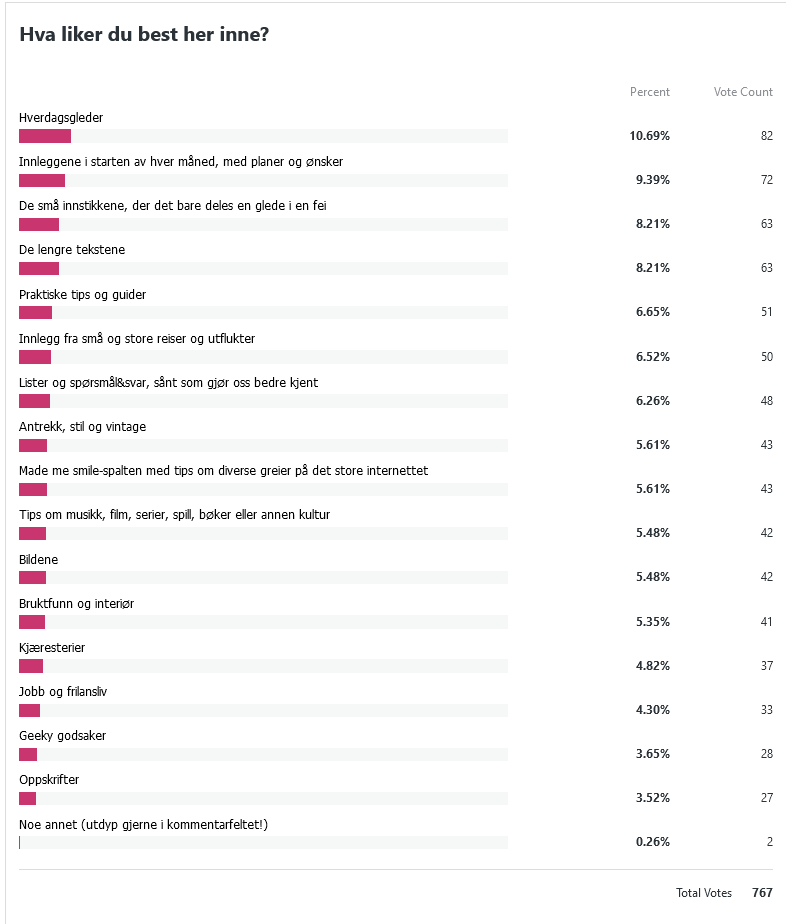Click the Geeky godsaker label
The image size is (786, 924).
pos(62,736)
